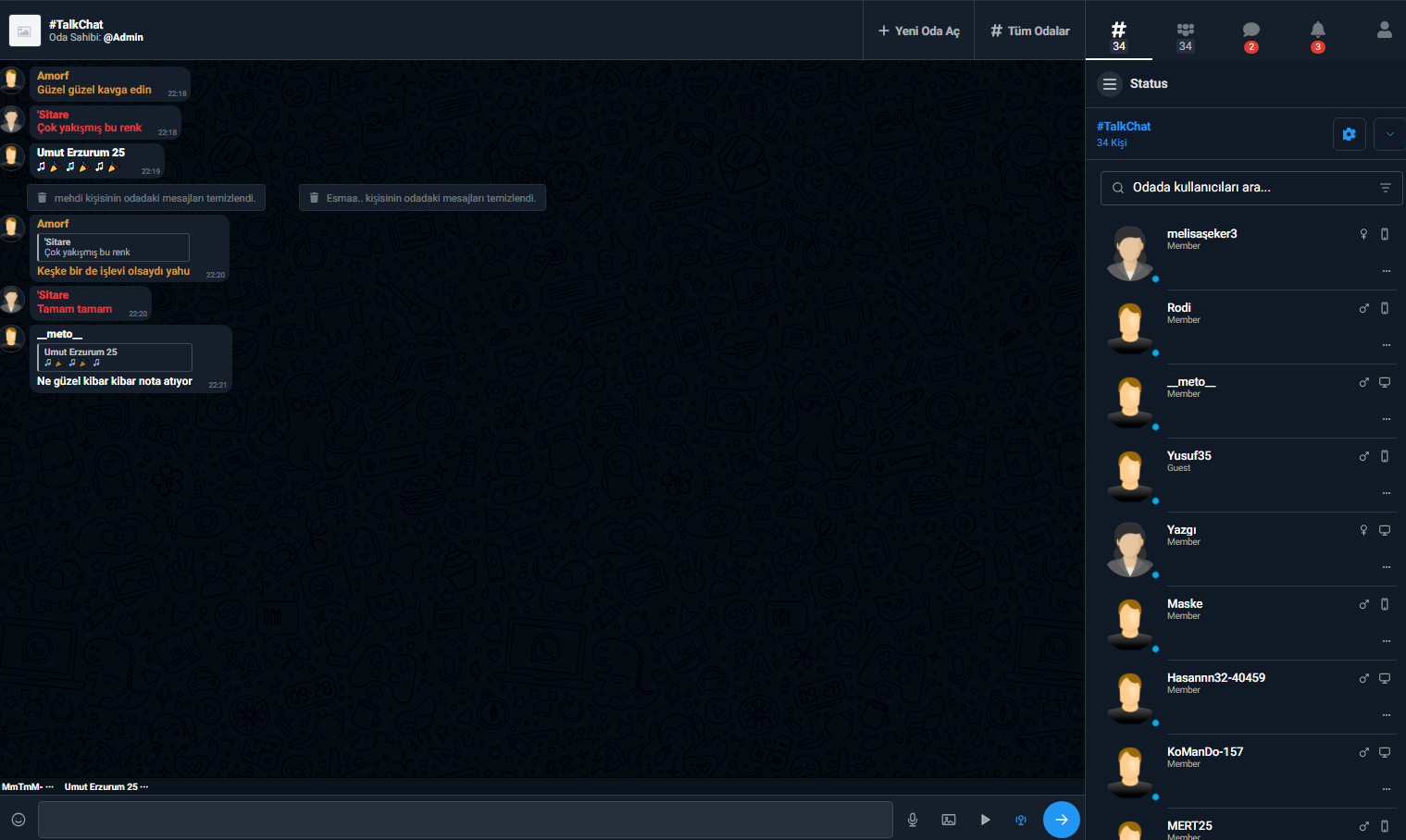This screenshot has width=1406, height=840.
Task: Open options for Yazgı
Action: (x=1387, y=567)
